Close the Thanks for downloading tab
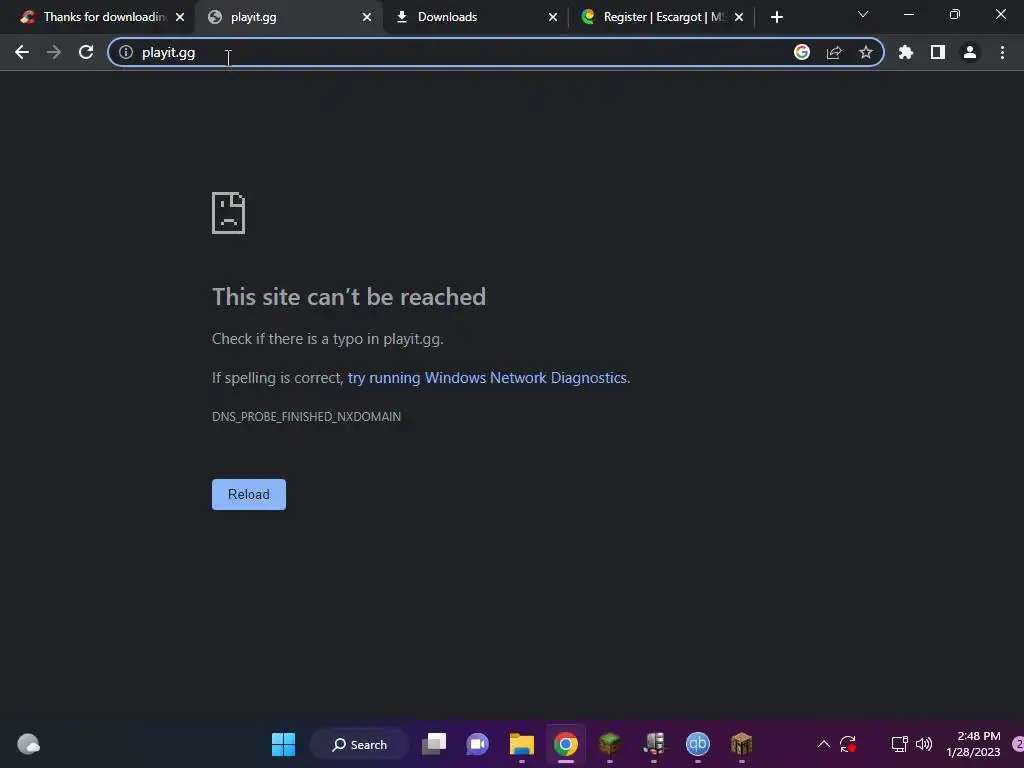This screenshot has width=1024, height=768. [x=180, y=17]
